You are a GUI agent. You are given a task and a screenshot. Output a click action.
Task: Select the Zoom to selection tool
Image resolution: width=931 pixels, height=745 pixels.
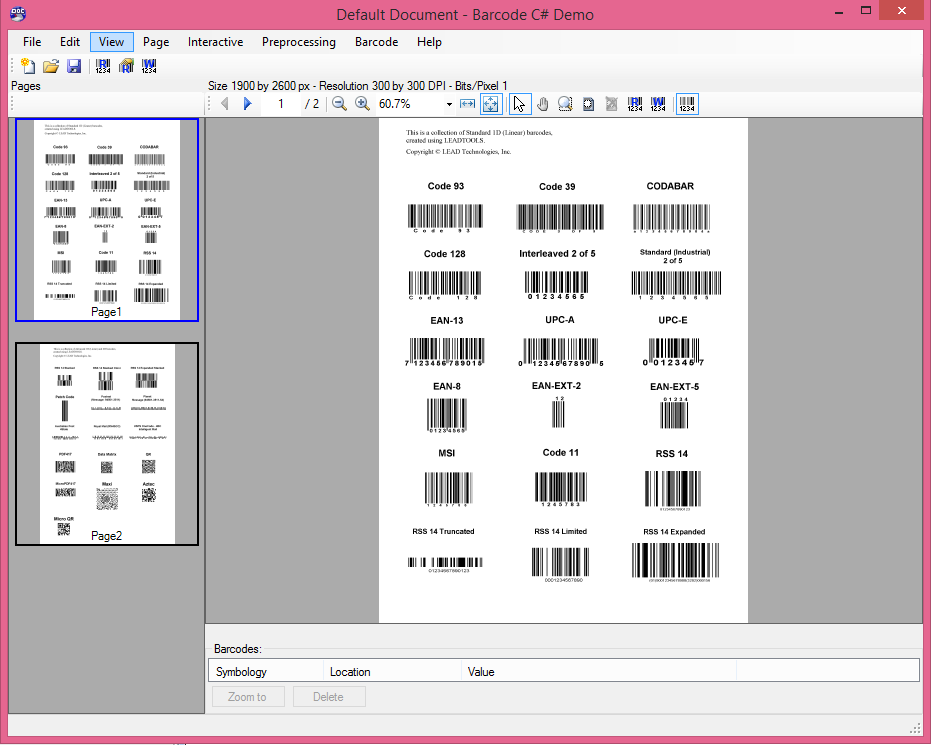[566, 104]
